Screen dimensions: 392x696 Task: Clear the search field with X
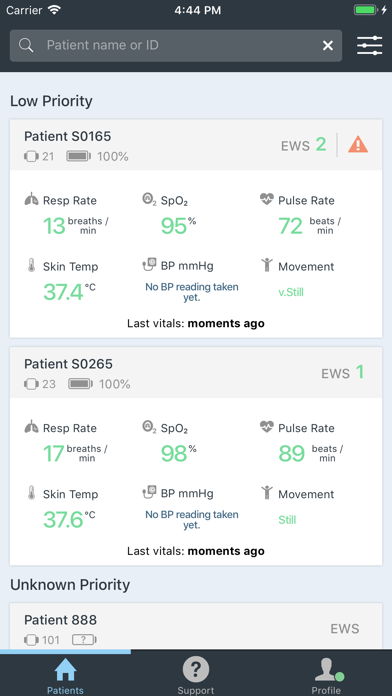click(x=328, y=45)
